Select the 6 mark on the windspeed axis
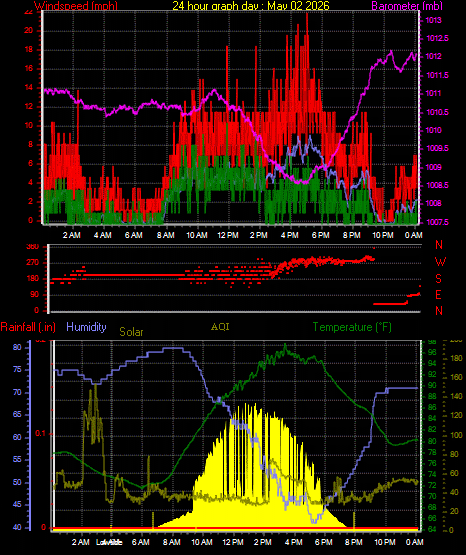This screenshot has height=555, width=466. (x=30, y=163)
